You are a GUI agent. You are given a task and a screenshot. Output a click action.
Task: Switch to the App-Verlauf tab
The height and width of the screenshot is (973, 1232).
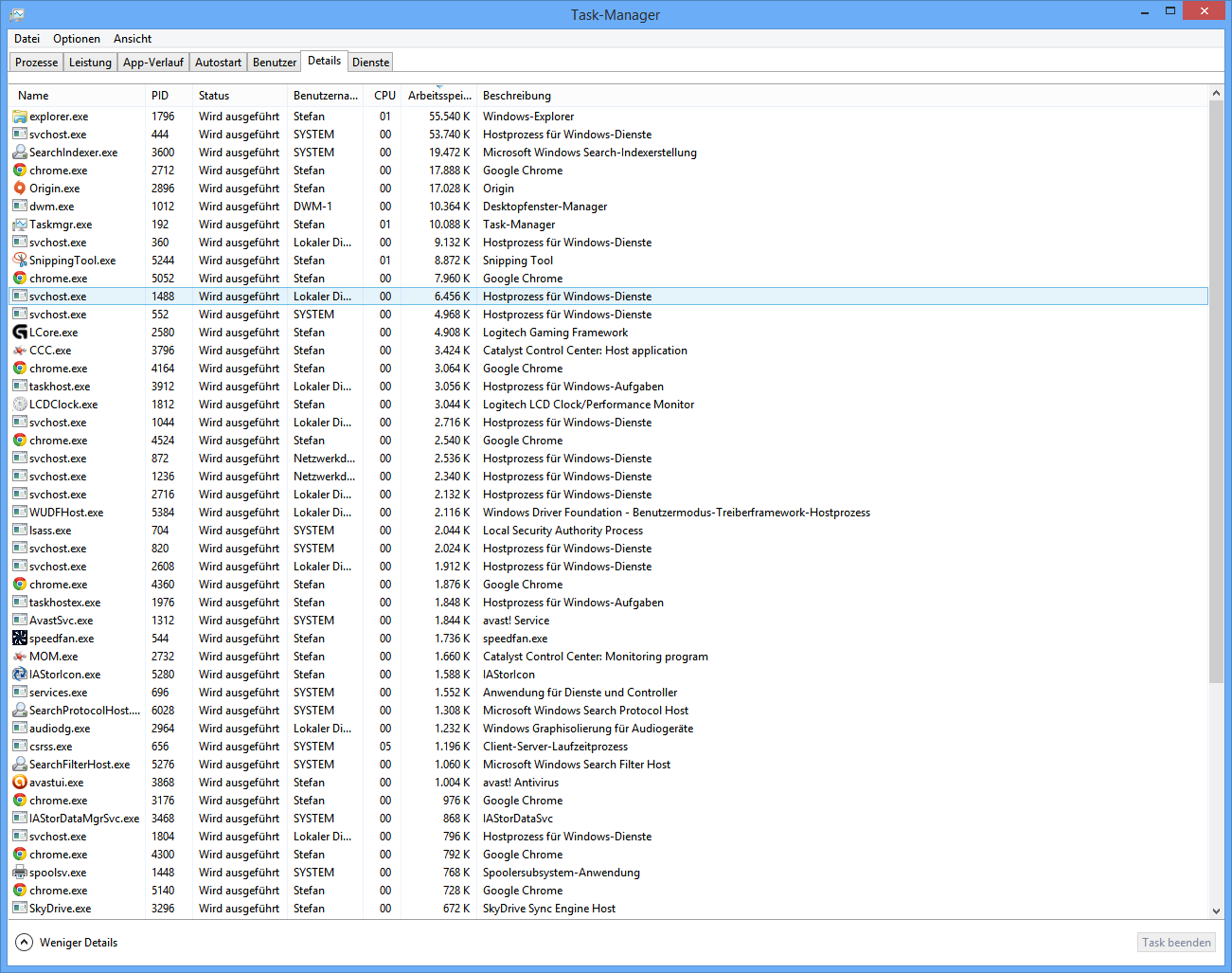pos(153,63)
